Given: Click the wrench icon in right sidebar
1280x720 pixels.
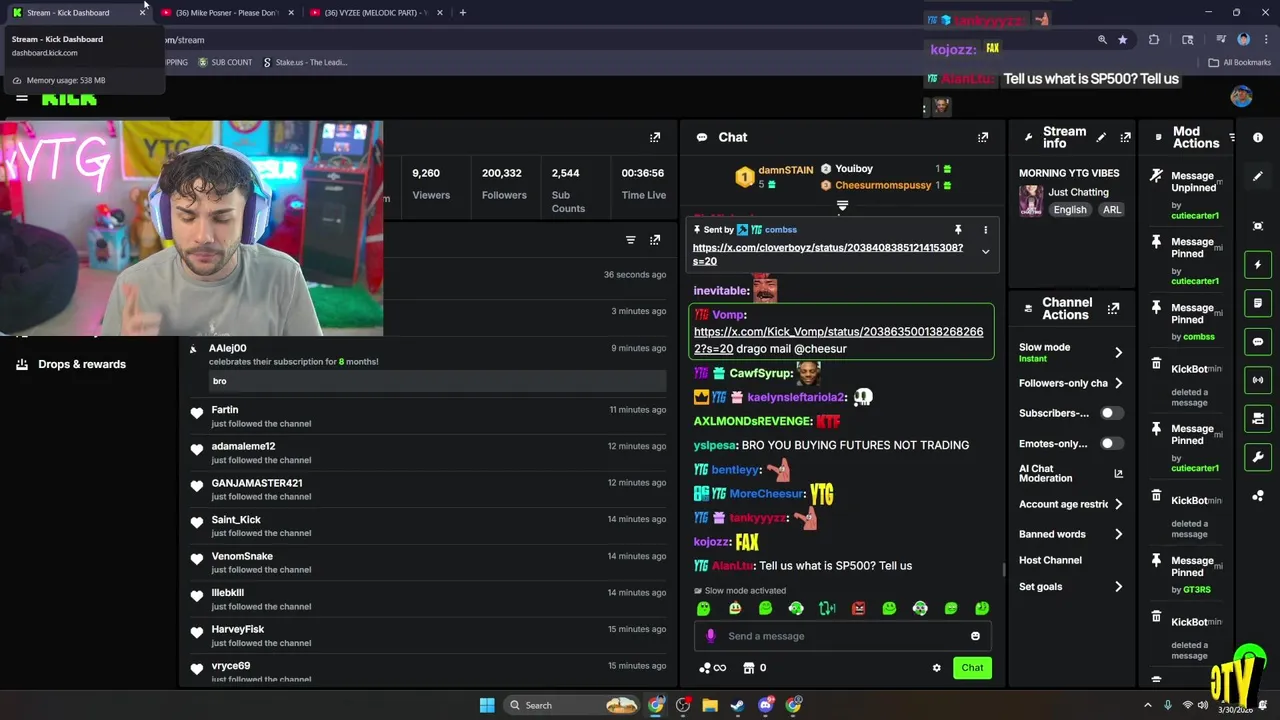Looking at the screenshot, I should click(1258, 457).
